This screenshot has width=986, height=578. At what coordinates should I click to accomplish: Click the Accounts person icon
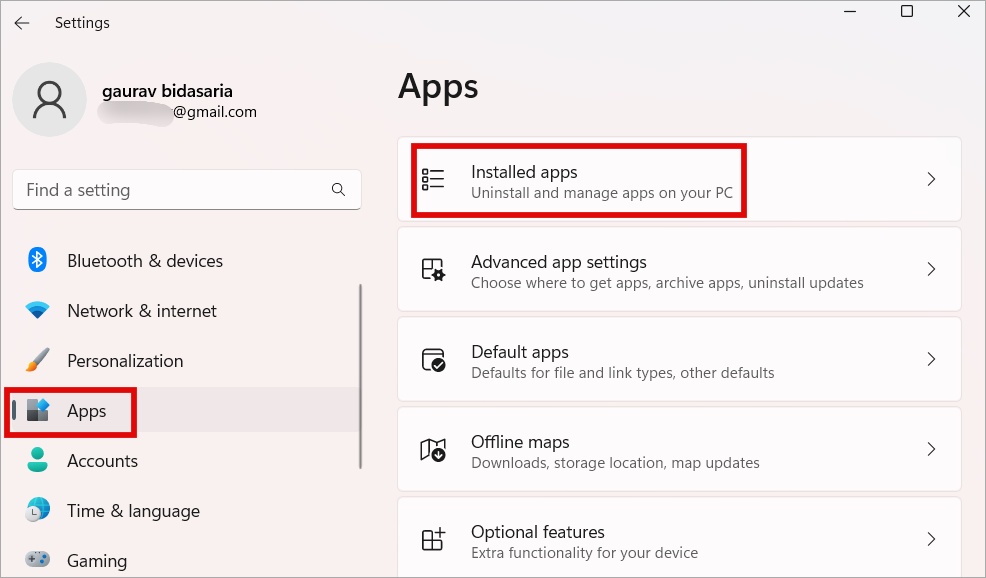click(38, 461)
